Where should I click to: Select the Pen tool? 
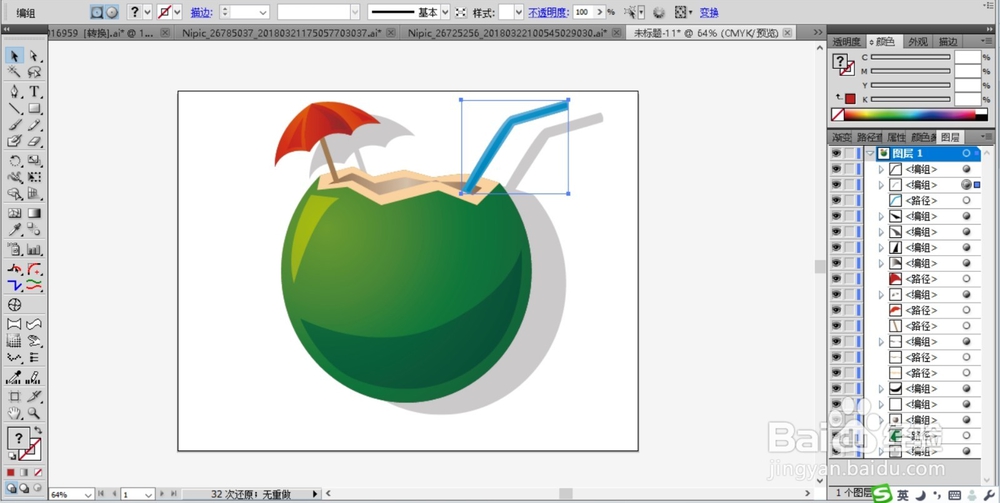pos(15,92)
